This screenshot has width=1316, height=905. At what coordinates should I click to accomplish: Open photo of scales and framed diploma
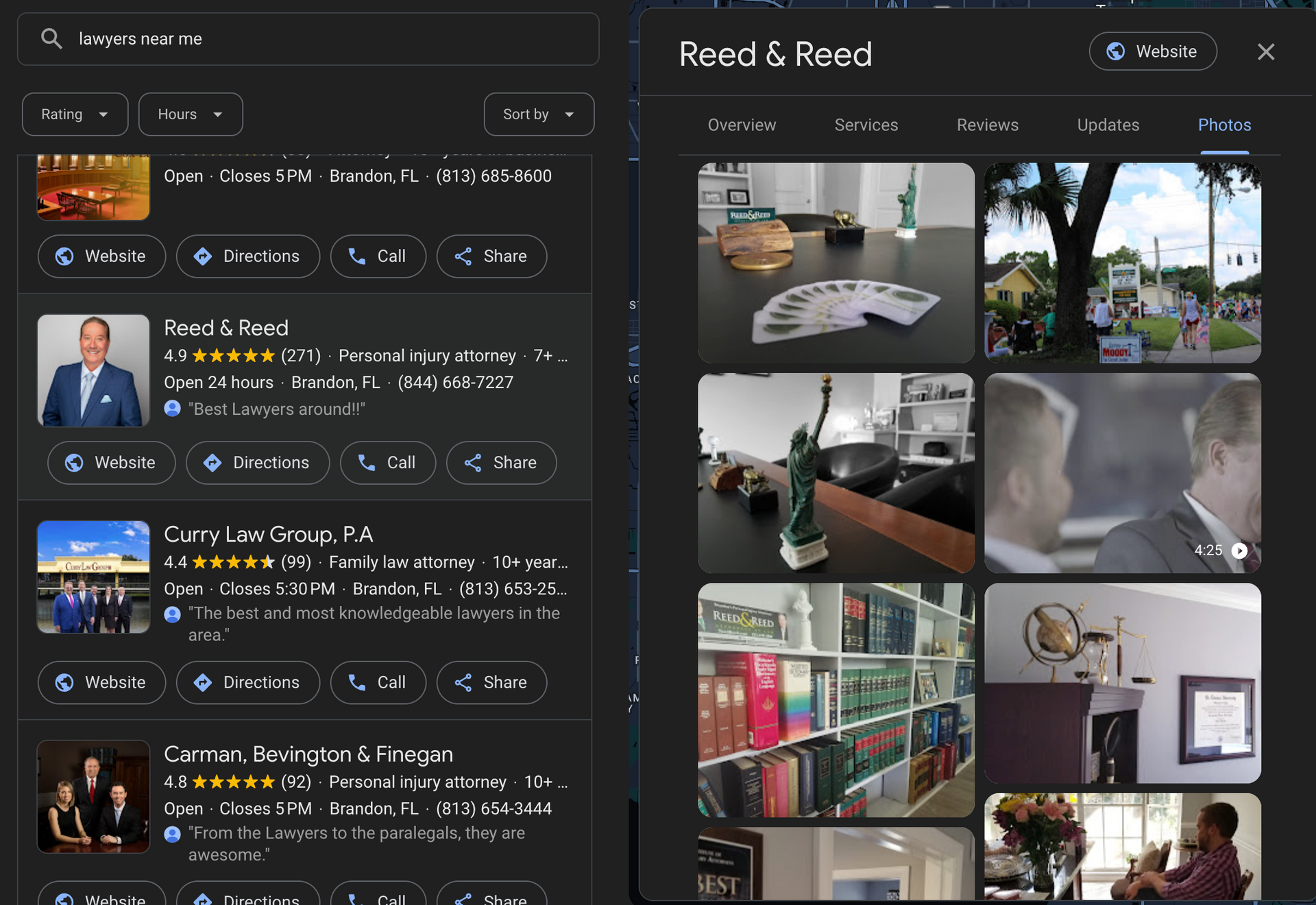(x=1123, y=684)
